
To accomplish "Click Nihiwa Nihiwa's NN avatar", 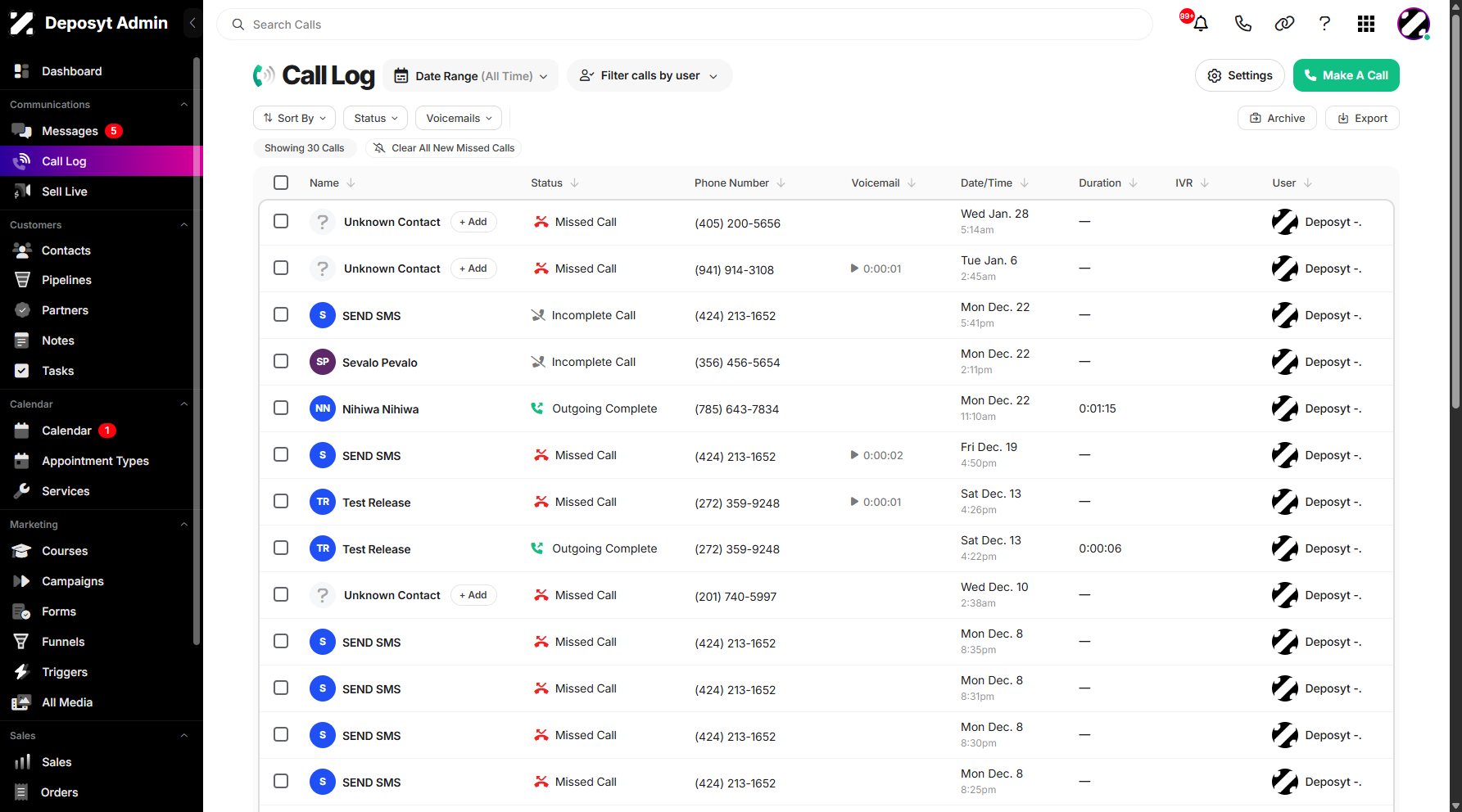I will [323, 408].
